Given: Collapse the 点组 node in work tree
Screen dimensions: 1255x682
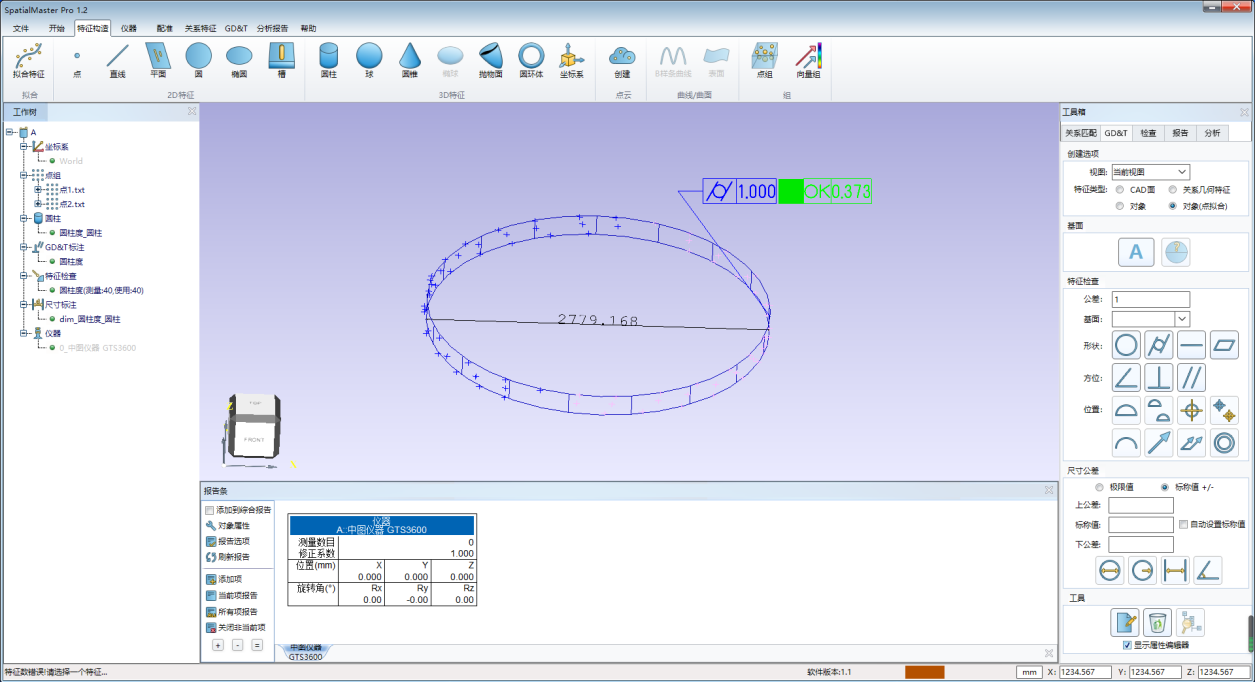Looking at the screenshot, I should [x=24, y=175].
